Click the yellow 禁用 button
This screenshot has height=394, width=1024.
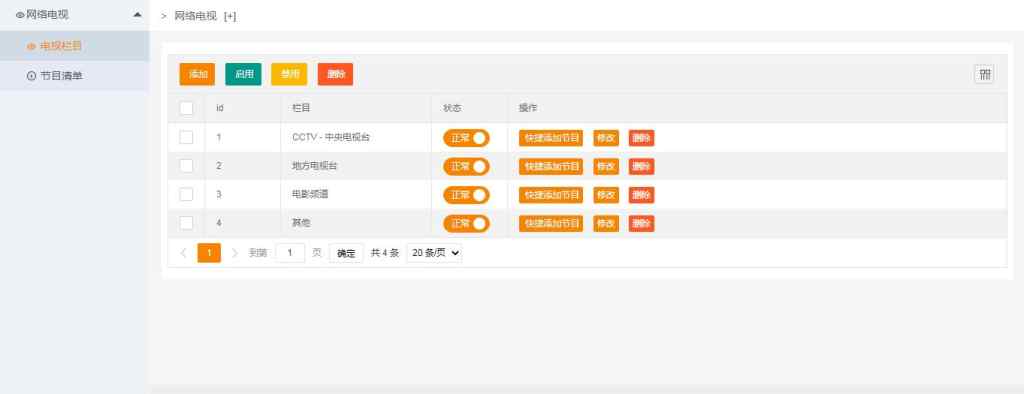[x=289, y=74]
